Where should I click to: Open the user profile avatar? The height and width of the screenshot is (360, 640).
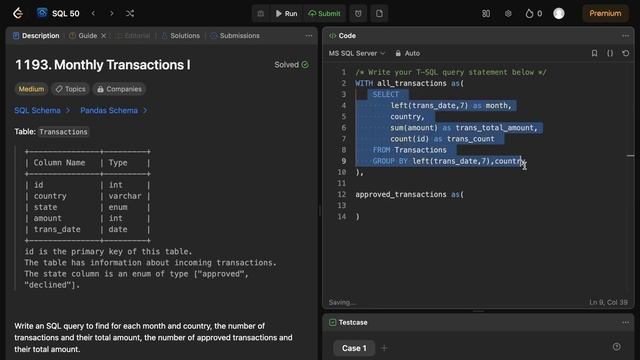[559, 13]
